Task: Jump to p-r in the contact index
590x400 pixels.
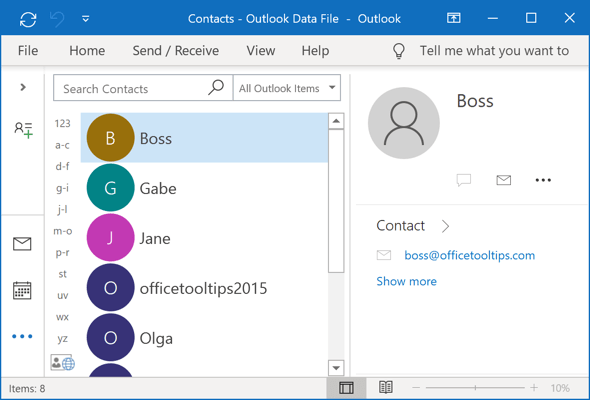Action: pos(62,252)
